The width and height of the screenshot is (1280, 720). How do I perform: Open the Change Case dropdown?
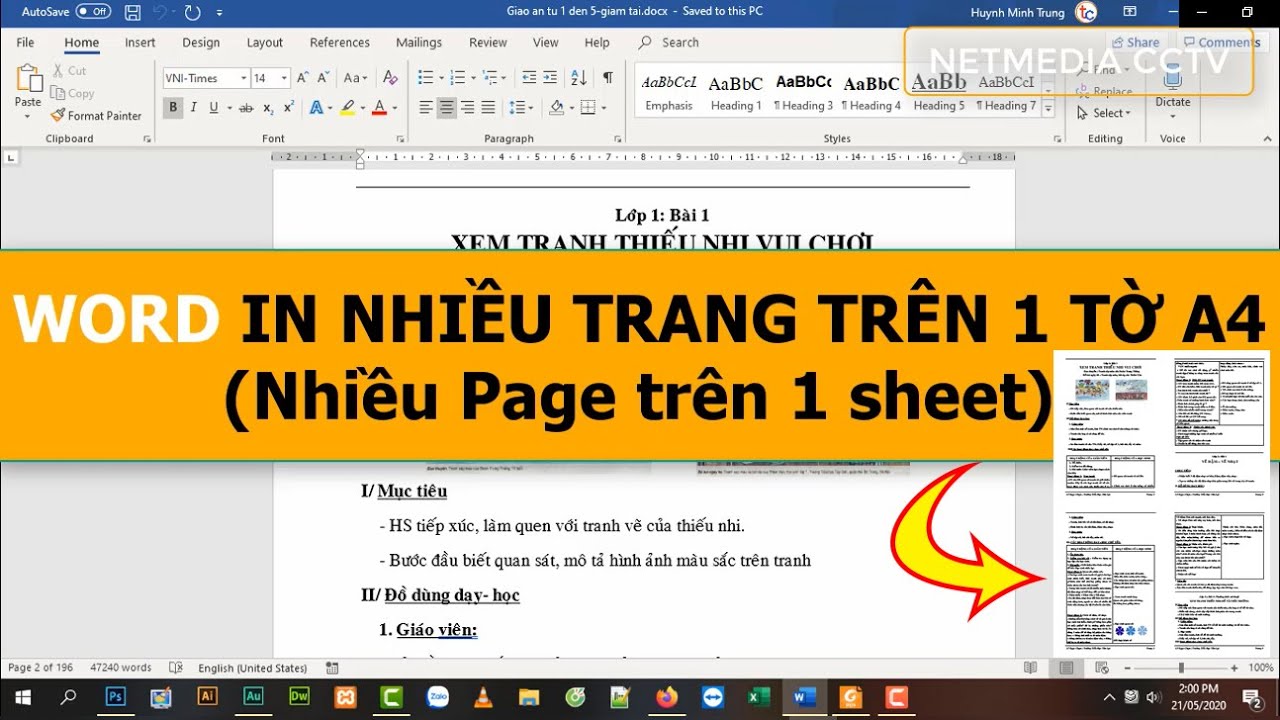click(x=356, y=78)
